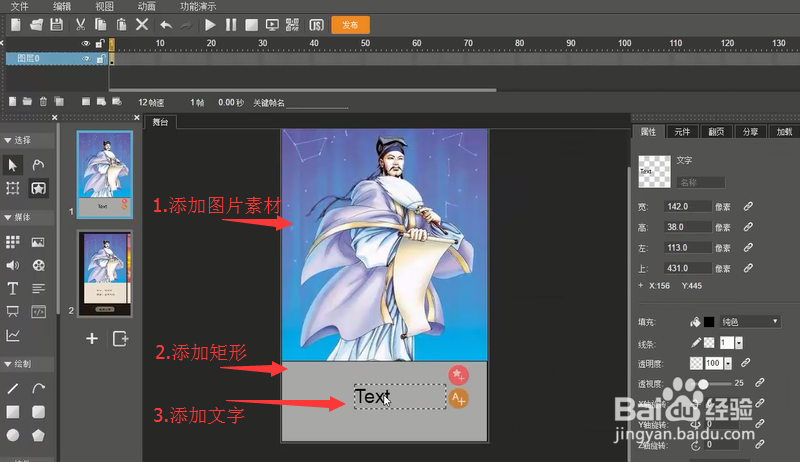Delete selection with the X toolbar icon
This screenshot has height=462, width=800.
[x=142, y=24]
